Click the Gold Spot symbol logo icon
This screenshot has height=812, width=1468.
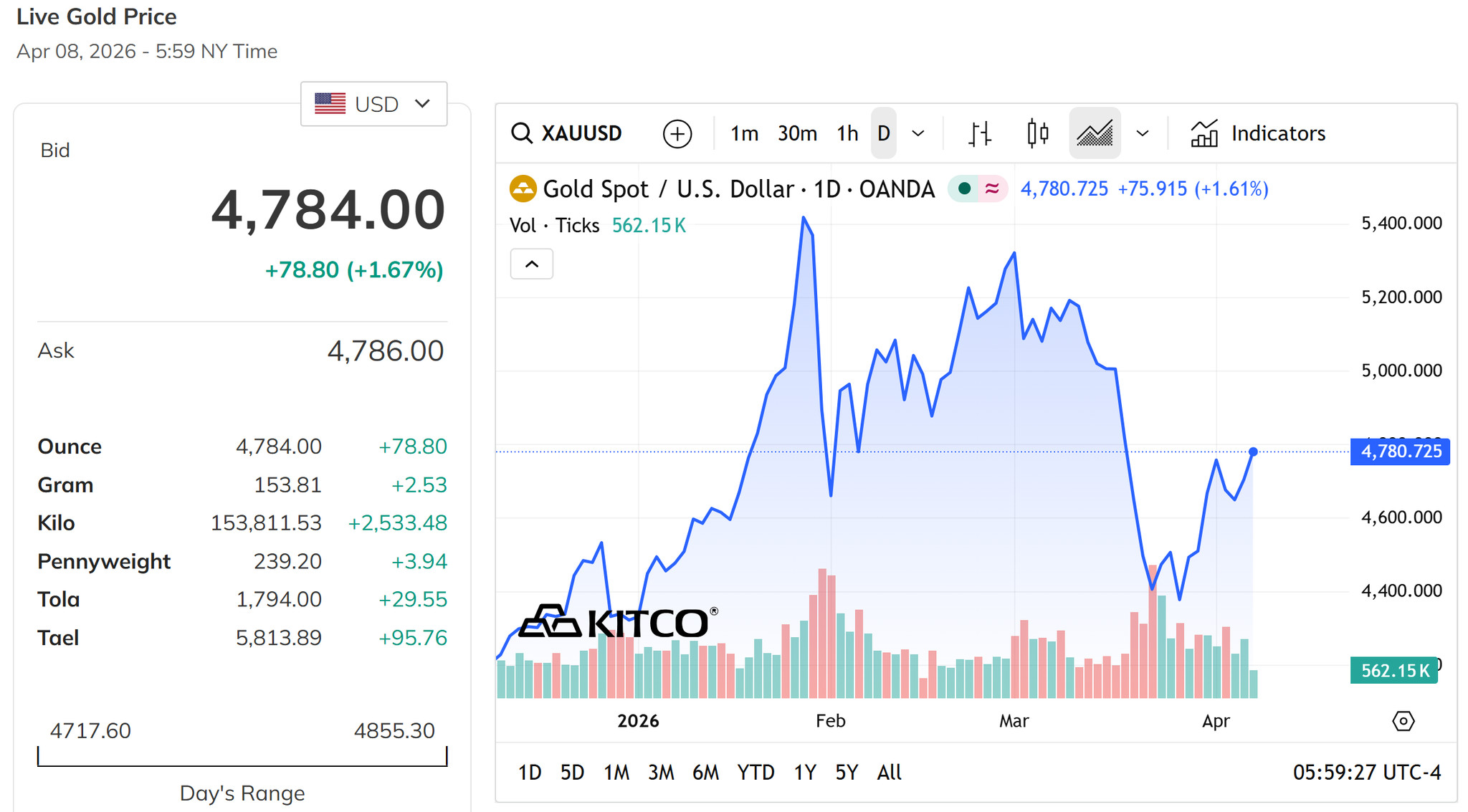pyautogui.click(x=523, y=189)
